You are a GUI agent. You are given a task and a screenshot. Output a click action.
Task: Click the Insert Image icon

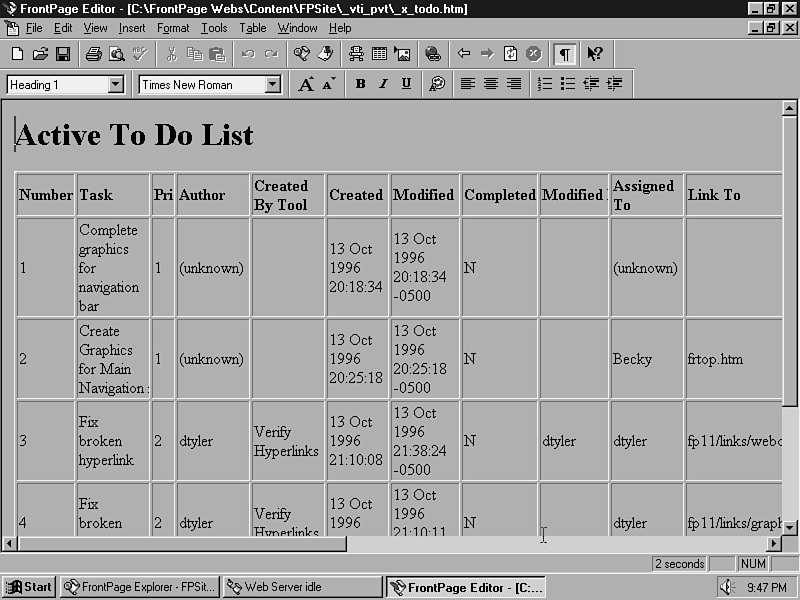pos(402,54)
